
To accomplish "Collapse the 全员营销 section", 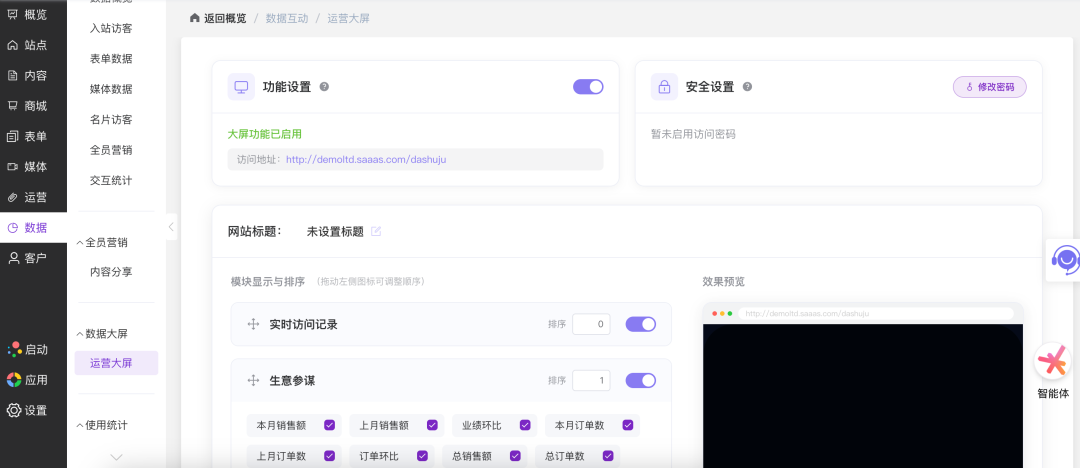I will coord(80,243).
